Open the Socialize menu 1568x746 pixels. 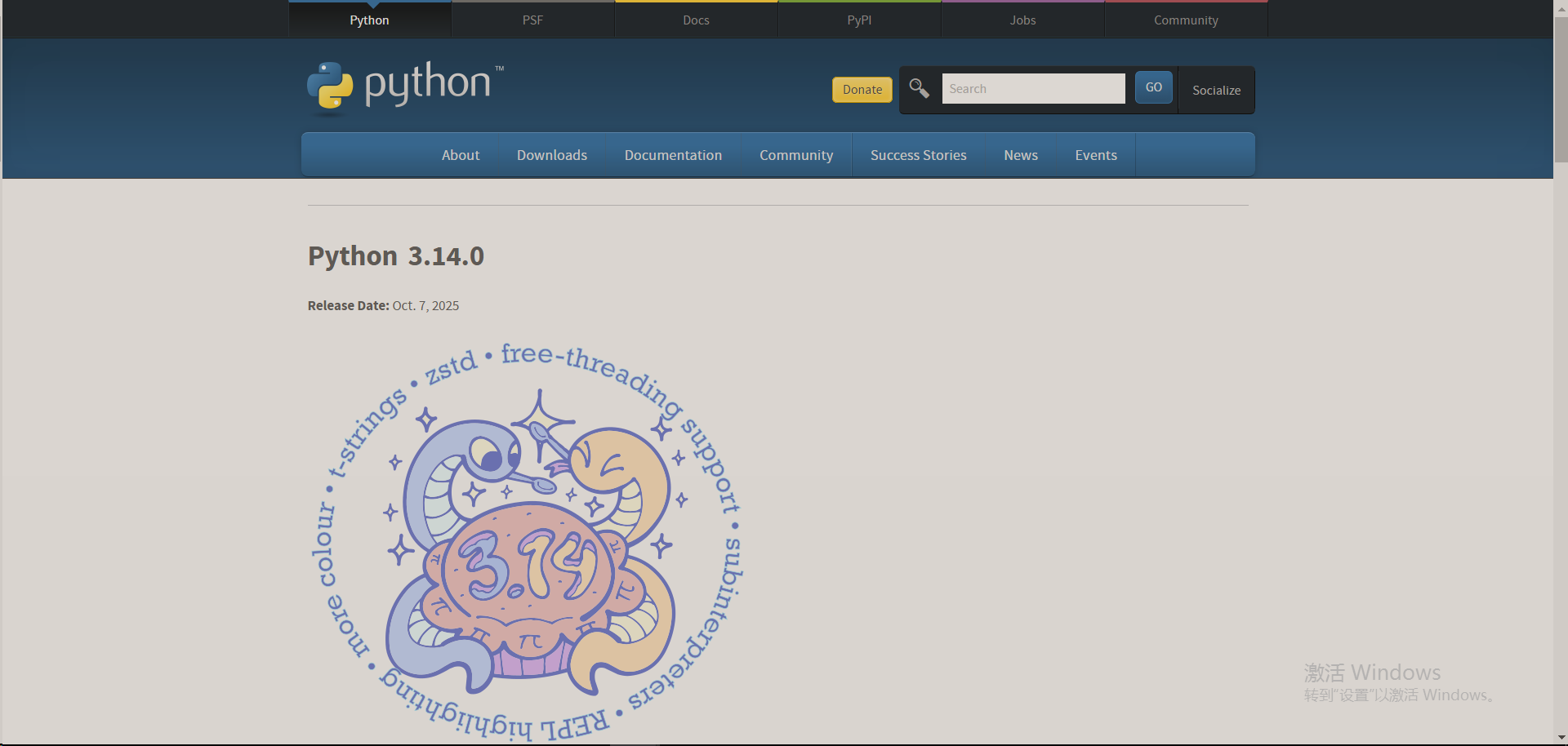tap(1215, 90)
